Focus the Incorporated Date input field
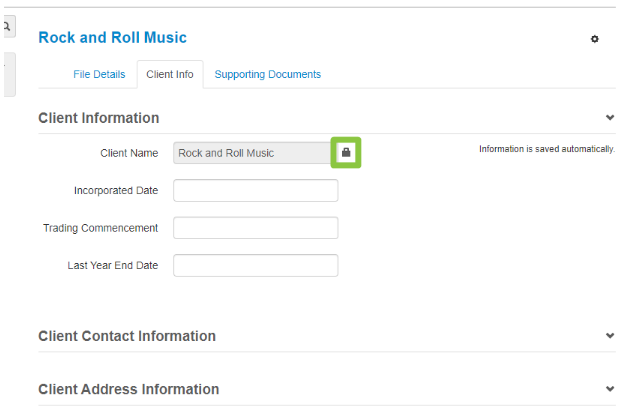642x419 pixels. (x=255, y=190)
